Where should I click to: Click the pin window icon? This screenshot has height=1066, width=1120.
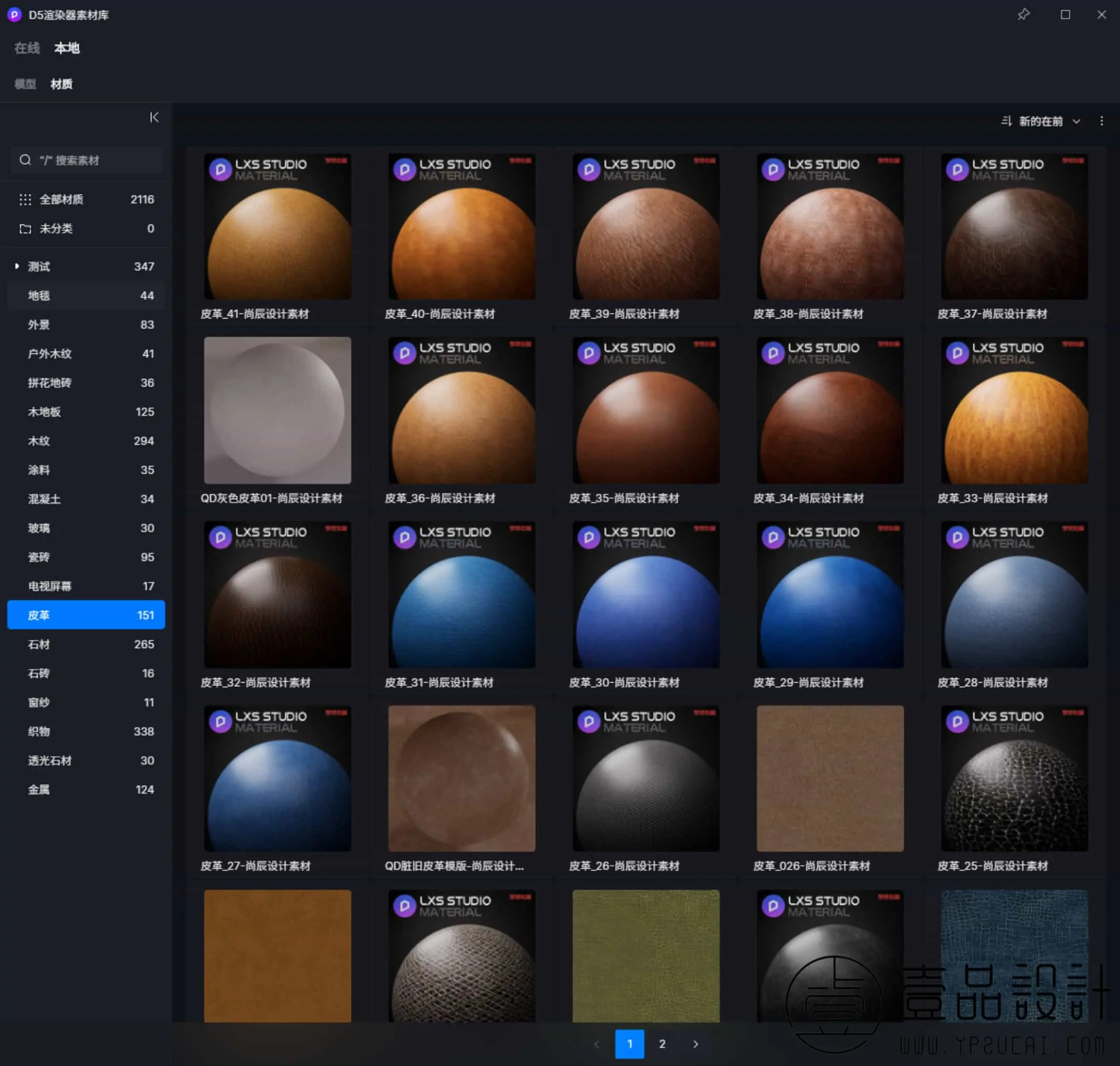coord(1024,15)
